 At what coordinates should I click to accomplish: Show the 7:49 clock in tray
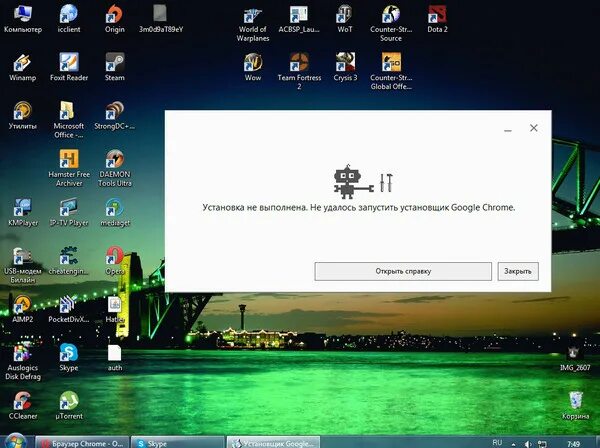pos(573,444)
